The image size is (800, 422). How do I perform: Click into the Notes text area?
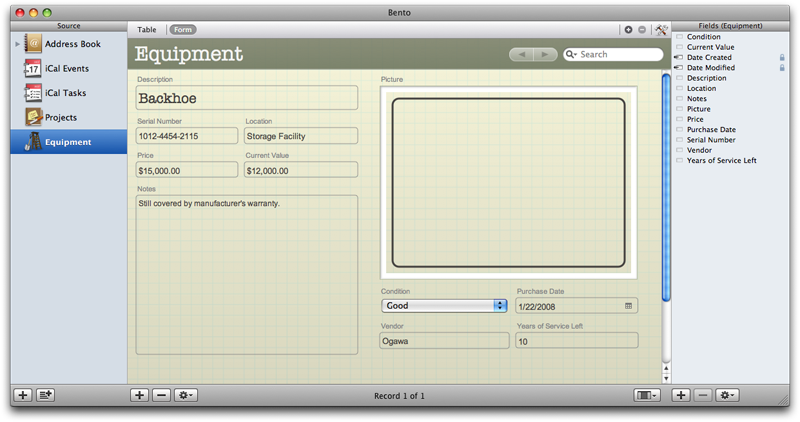pos(247,275)
